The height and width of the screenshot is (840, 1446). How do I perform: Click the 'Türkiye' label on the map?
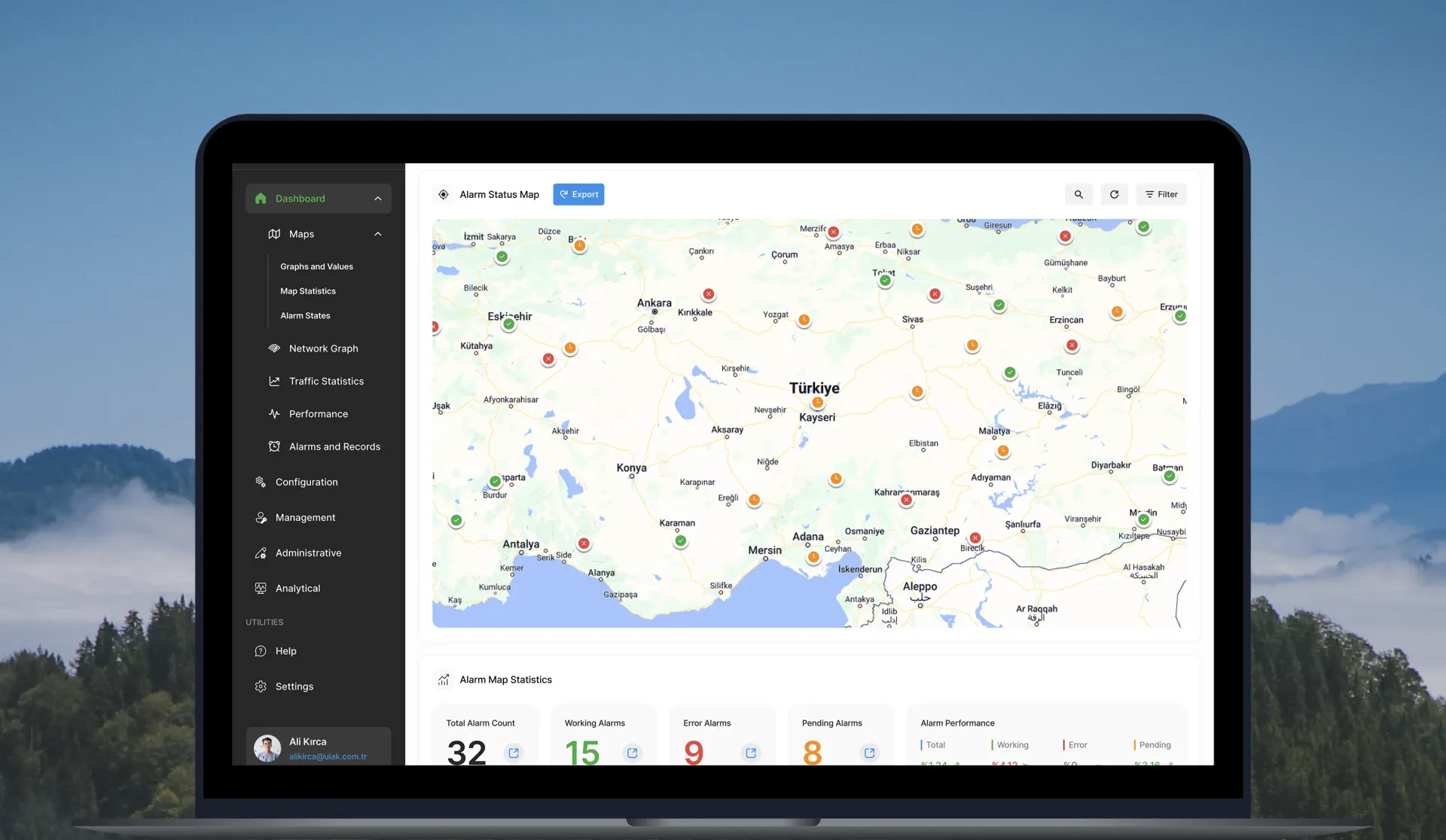click(814, 388)
